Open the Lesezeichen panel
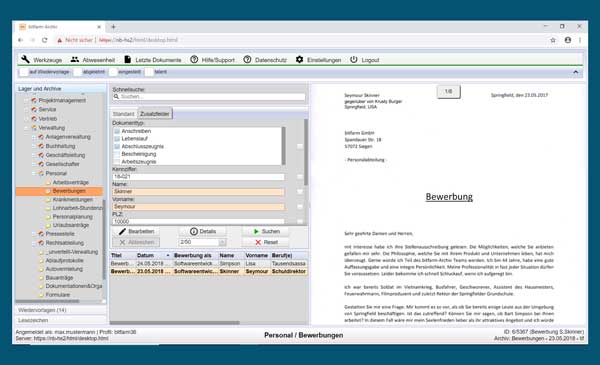 point(60,320)
